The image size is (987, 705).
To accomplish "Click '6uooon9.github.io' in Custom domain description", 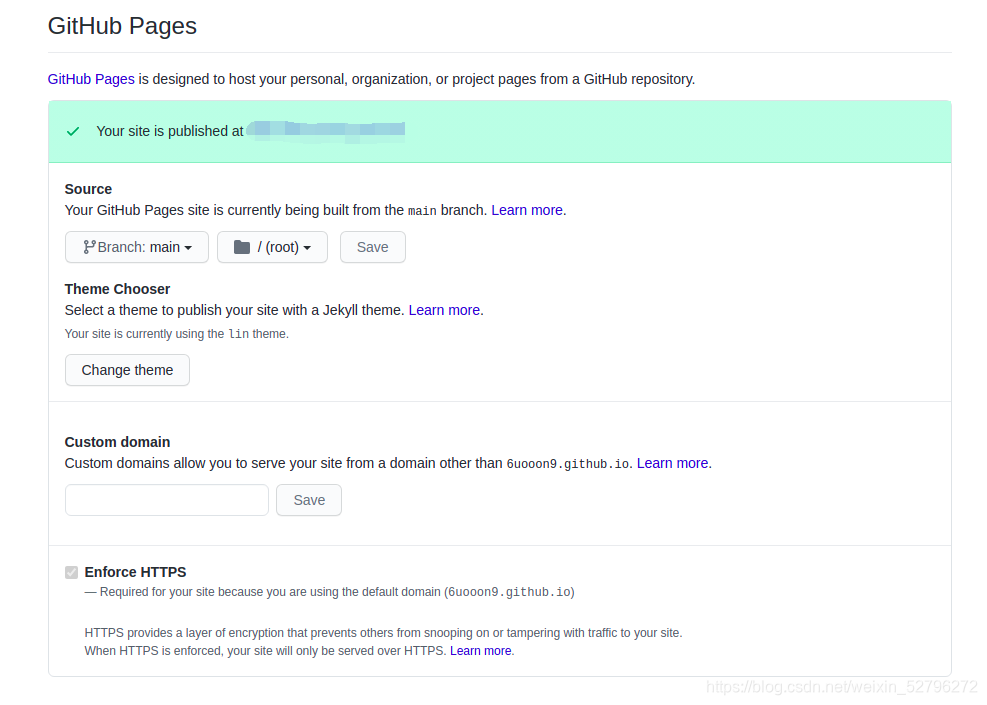I will click(567, 464).
